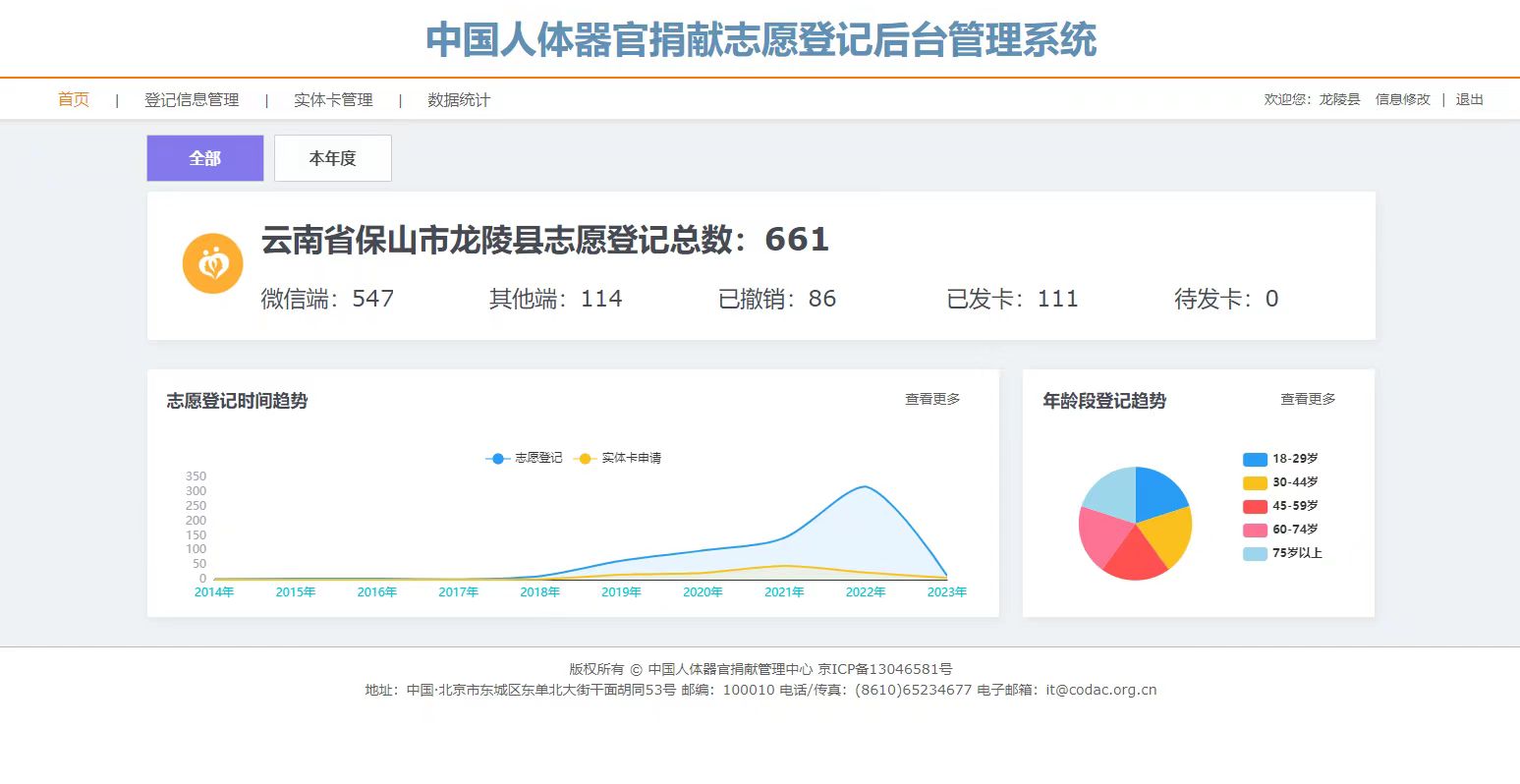Click the orange organ donation heart logo
This screenshot has height=784, width=1520.
pos(212,263)
